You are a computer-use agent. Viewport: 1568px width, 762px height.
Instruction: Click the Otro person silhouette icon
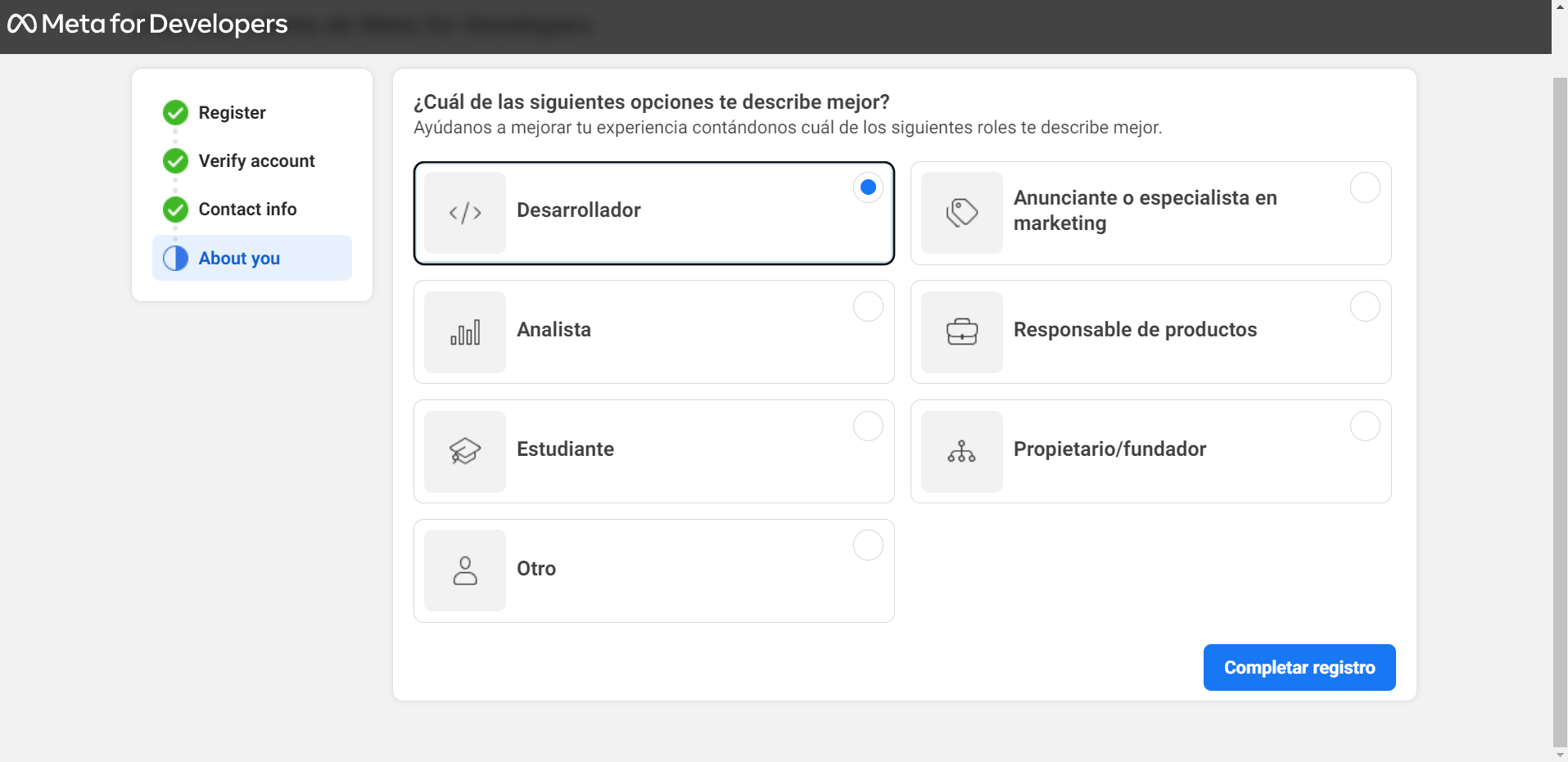point(464,570)
